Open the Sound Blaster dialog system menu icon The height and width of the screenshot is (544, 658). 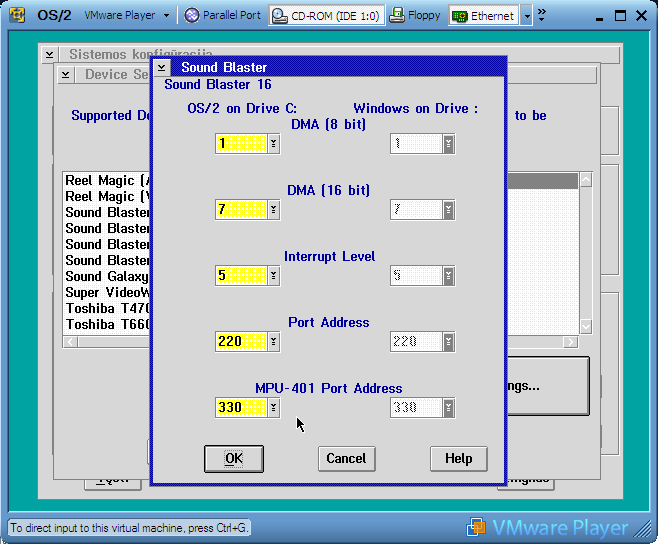click(x=162, y=67)
